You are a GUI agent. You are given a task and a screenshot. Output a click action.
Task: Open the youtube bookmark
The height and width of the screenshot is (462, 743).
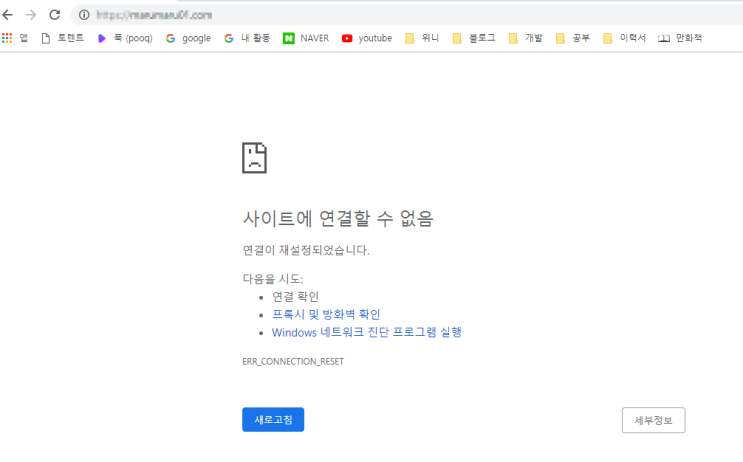click(x=367, y=38)
